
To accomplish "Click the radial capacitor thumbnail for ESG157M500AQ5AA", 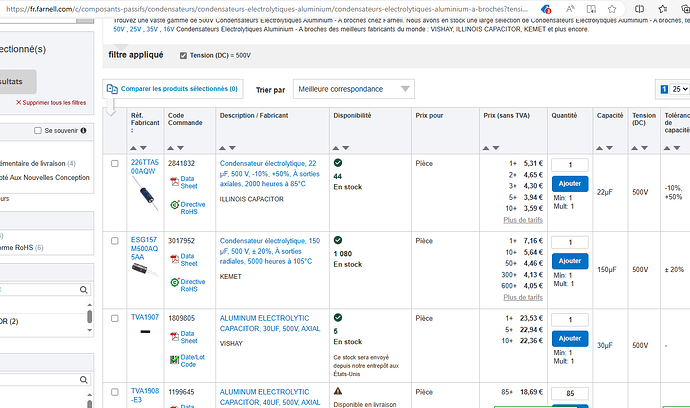I will click(145, 269).
